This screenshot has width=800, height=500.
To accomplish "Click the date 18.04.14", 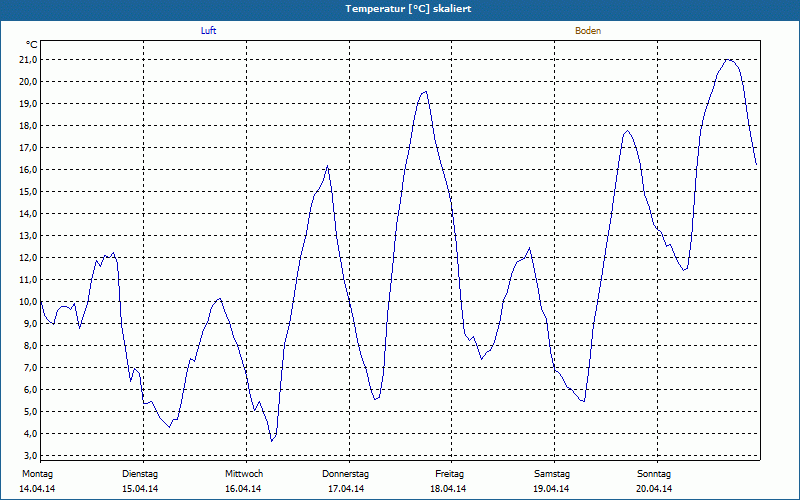I will coord(448,489).
